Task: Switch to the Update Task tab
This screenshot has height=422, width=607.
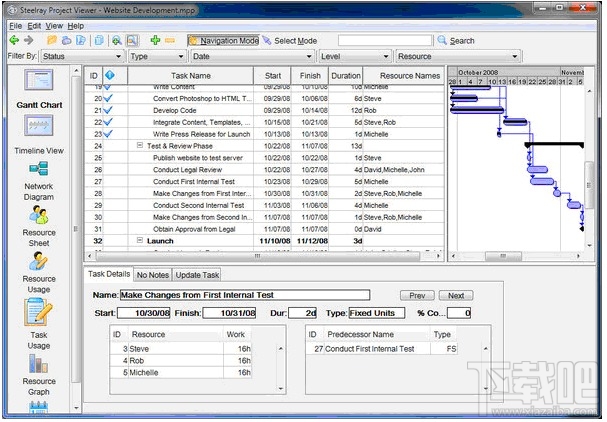Action: (197, 275)
